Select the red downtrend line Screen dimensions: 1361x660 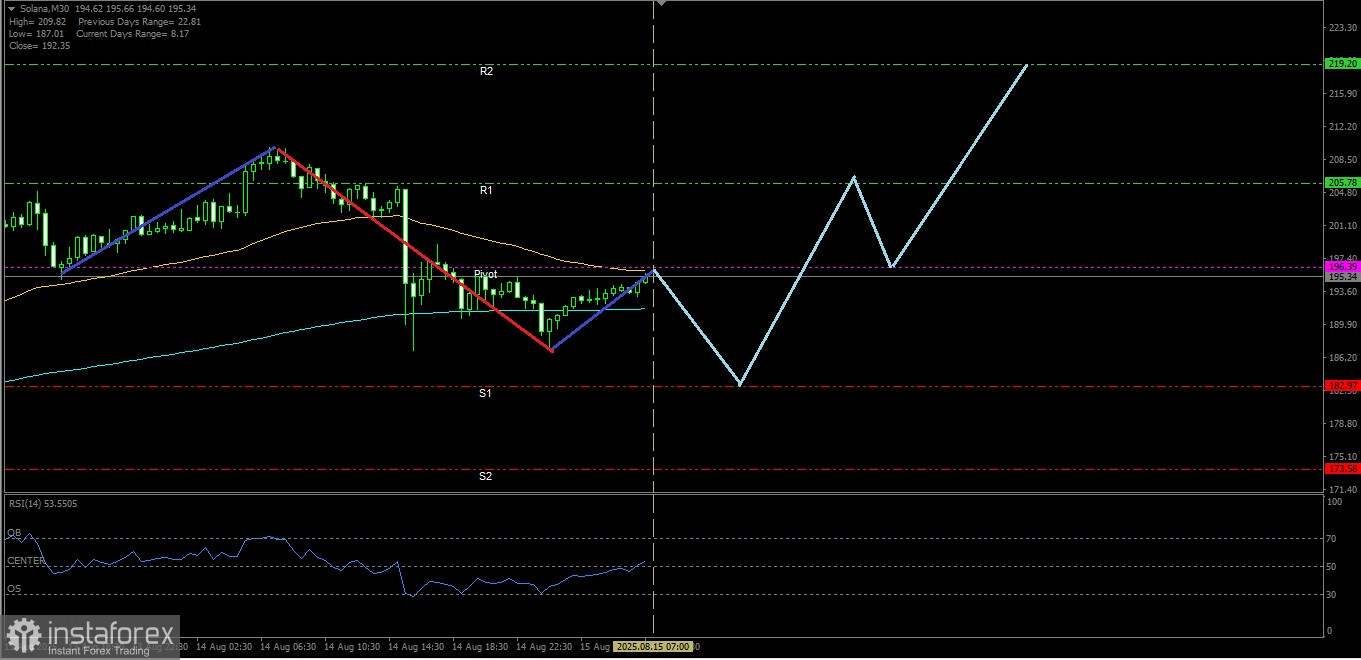pos(413,249)
